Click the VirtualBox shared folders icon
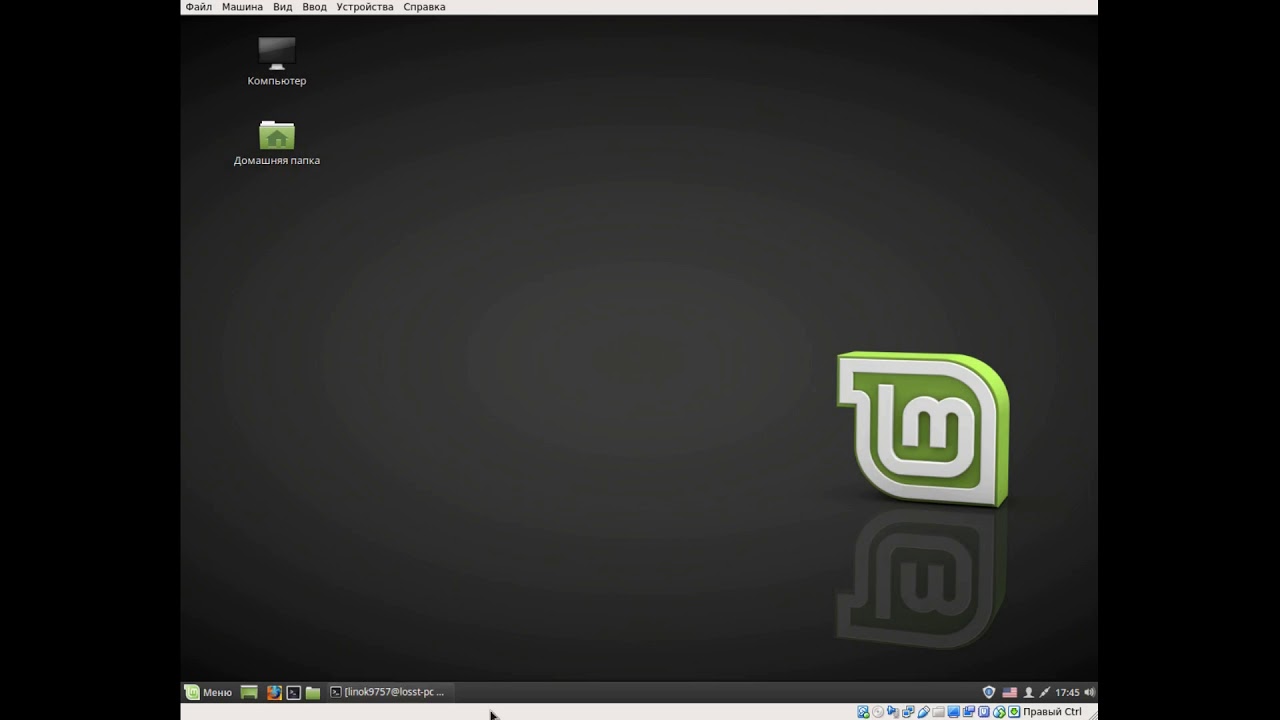1280x720 pixels. click(938, 712)
